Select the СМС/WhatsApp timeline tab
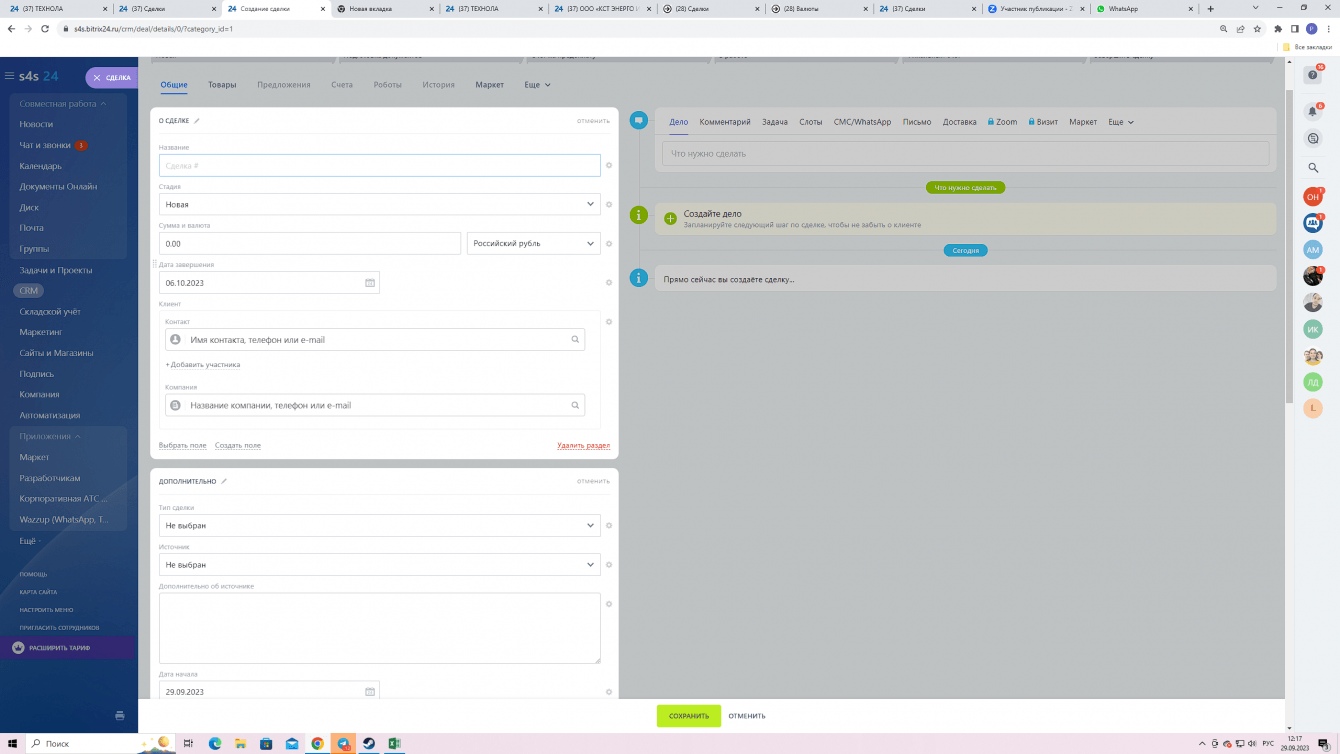 point(862,122)
